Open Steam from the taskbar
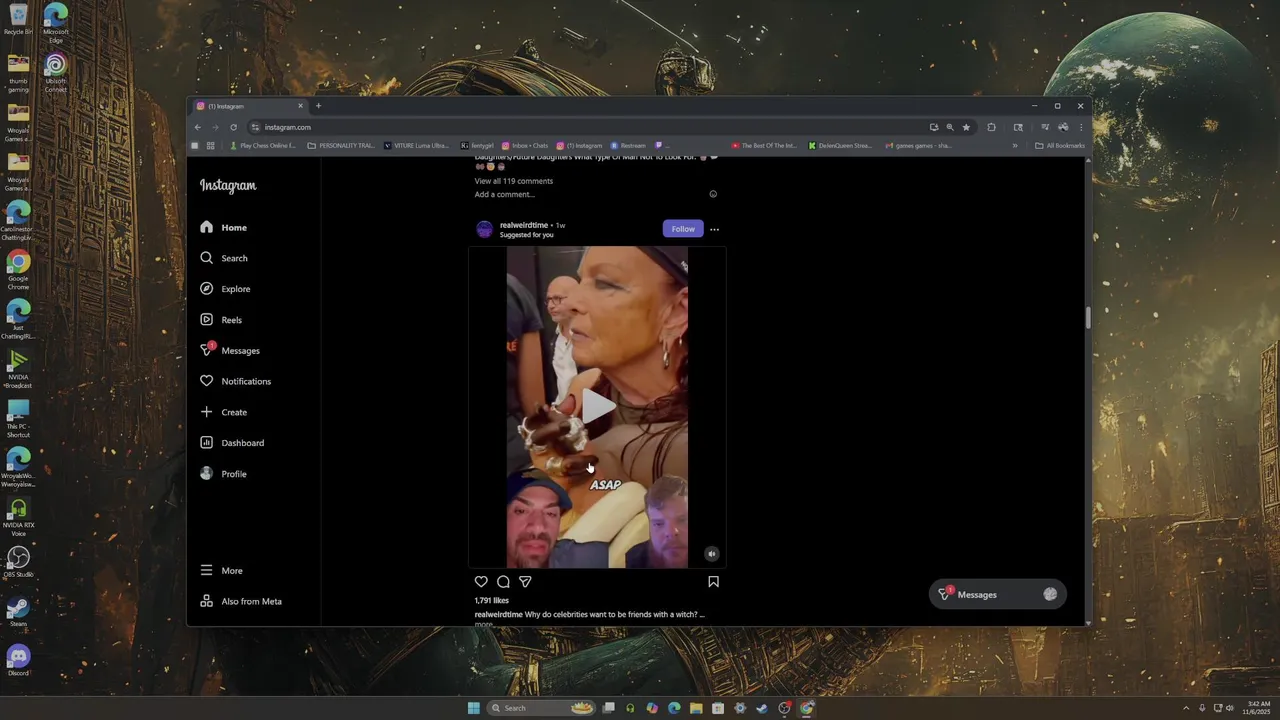 point(762,708)
